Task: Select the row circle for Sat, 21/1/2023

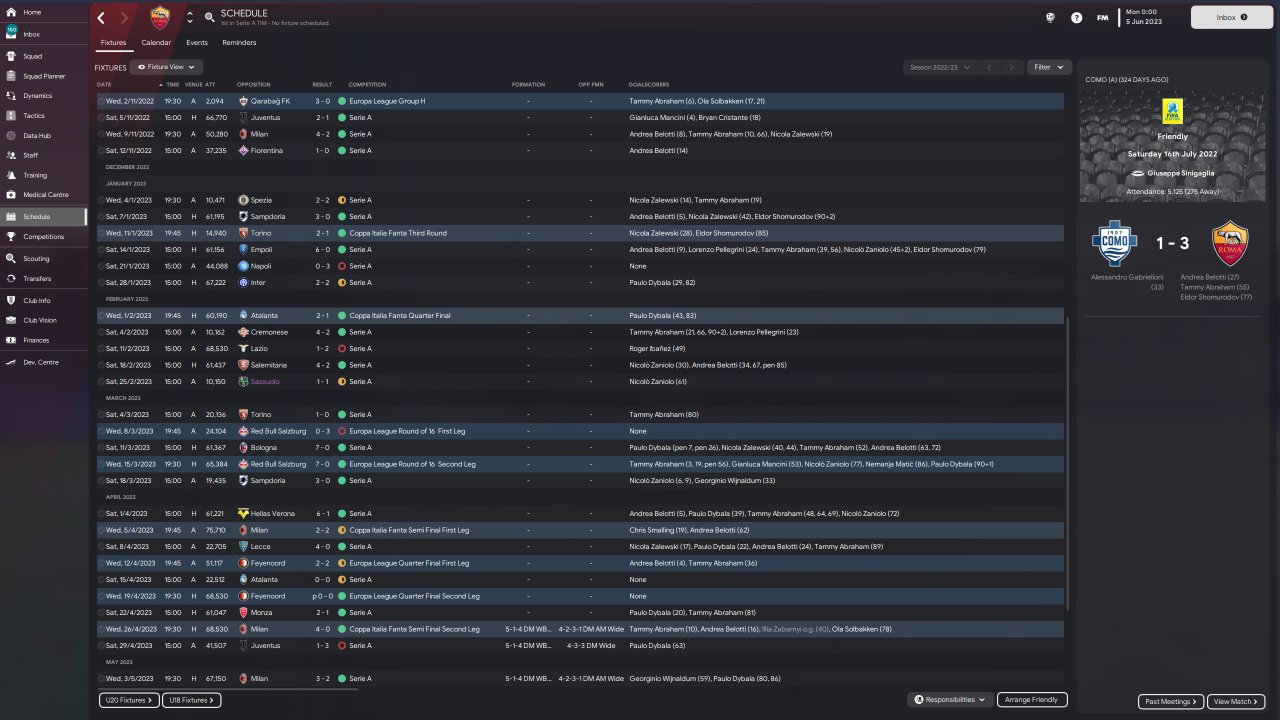Action: (x=101, y=266)
